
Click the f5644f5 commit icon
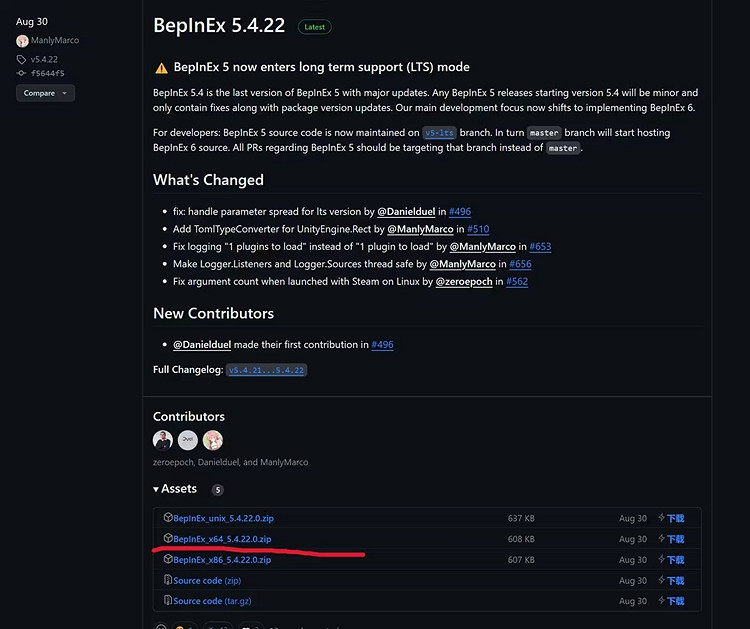click(22, 72)
